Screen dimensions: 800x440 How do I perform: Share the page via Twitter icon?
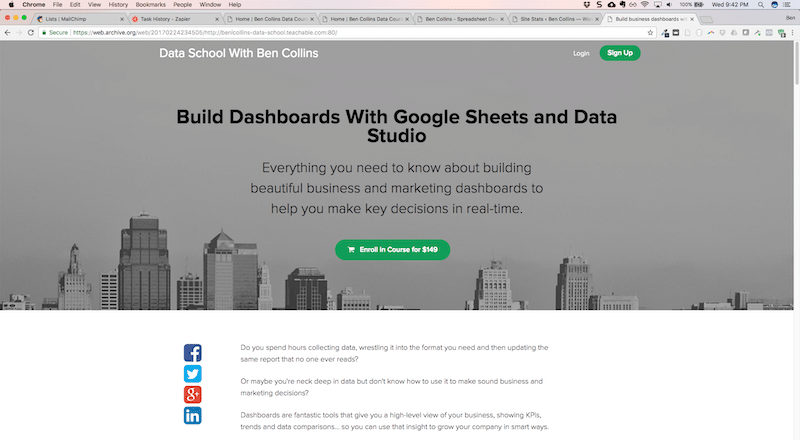(192, 374)
